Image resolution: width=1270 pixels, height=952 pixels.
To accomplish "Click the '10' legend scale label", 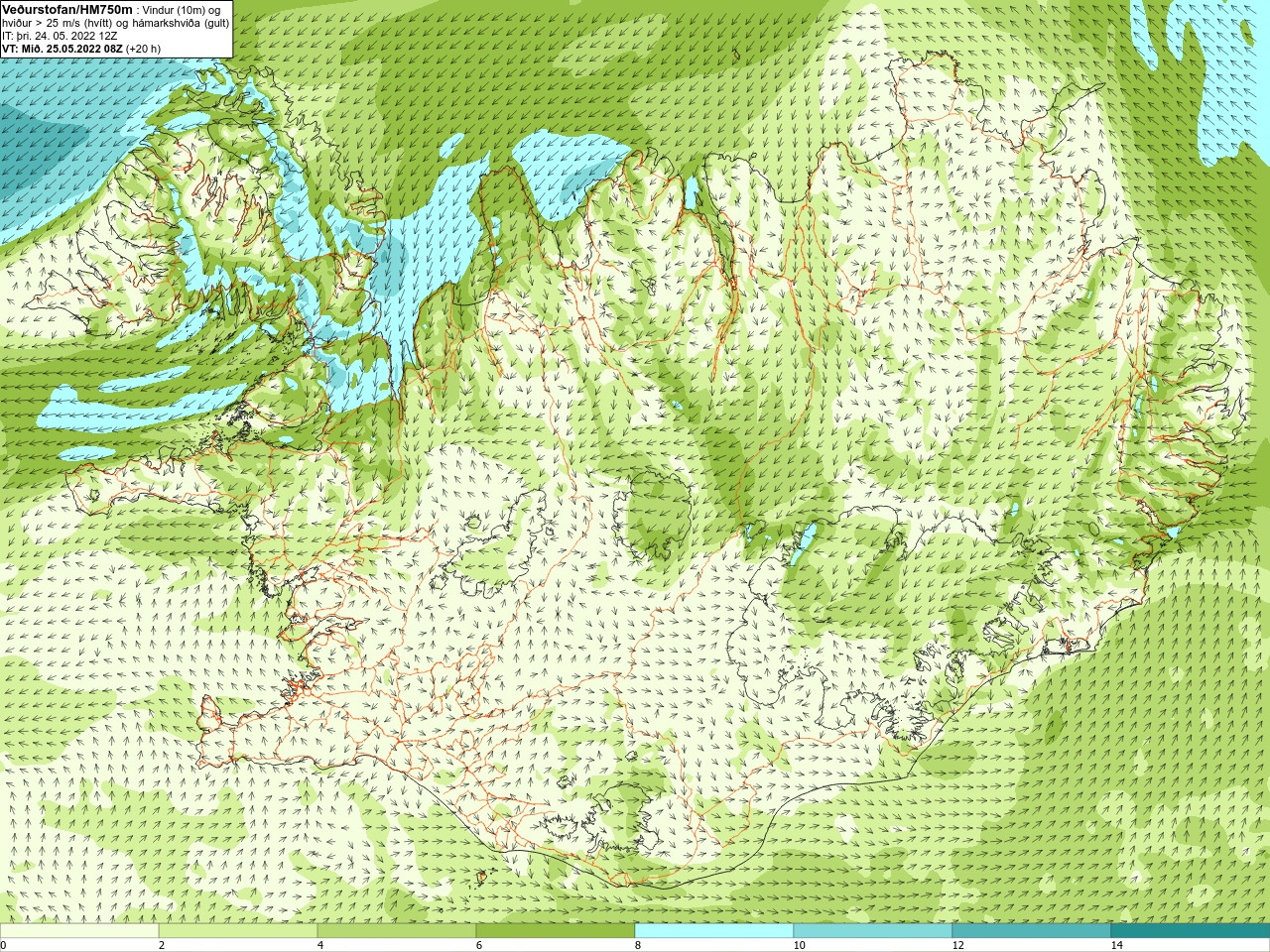I will tap(799, 945).
